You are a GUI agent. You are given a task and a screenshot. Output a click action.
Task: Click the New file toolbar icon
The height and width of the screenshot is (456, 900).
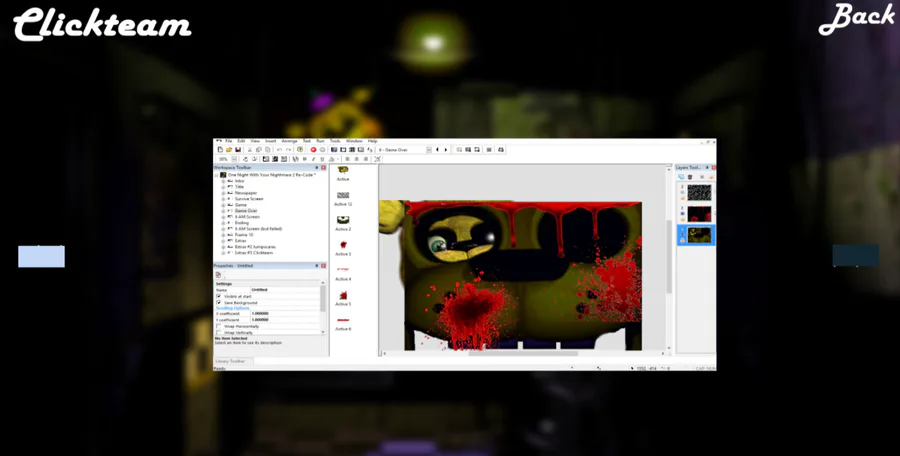[x=220, y=149]
